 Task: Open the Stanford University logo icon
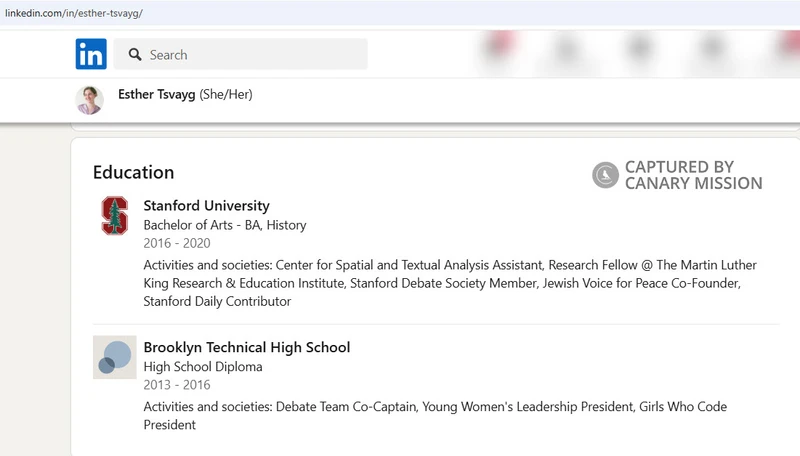tap(114, 215)
